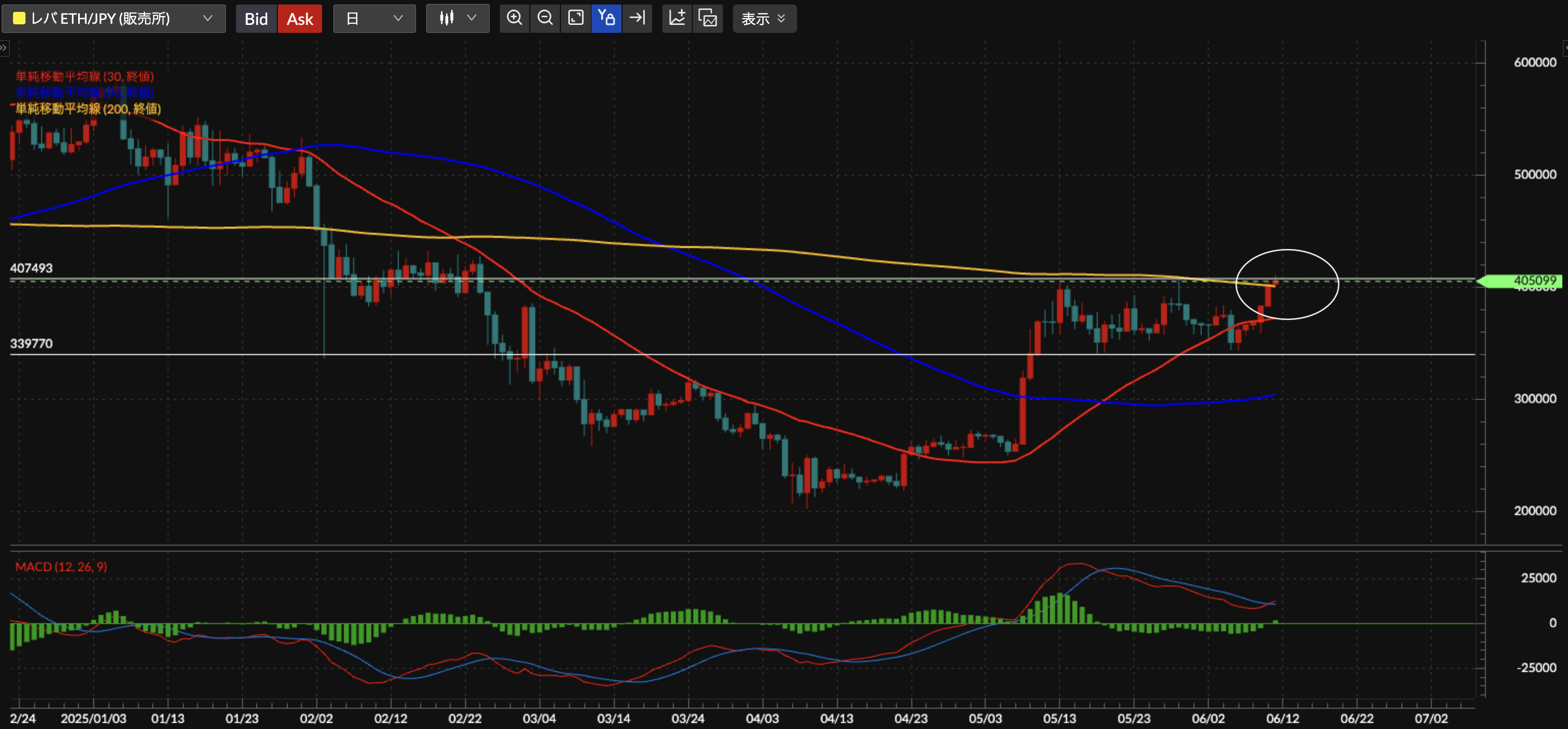Screen dimensions: 1568x729
Task: Click the 04/23 date axis label
Action: (911, 718)
